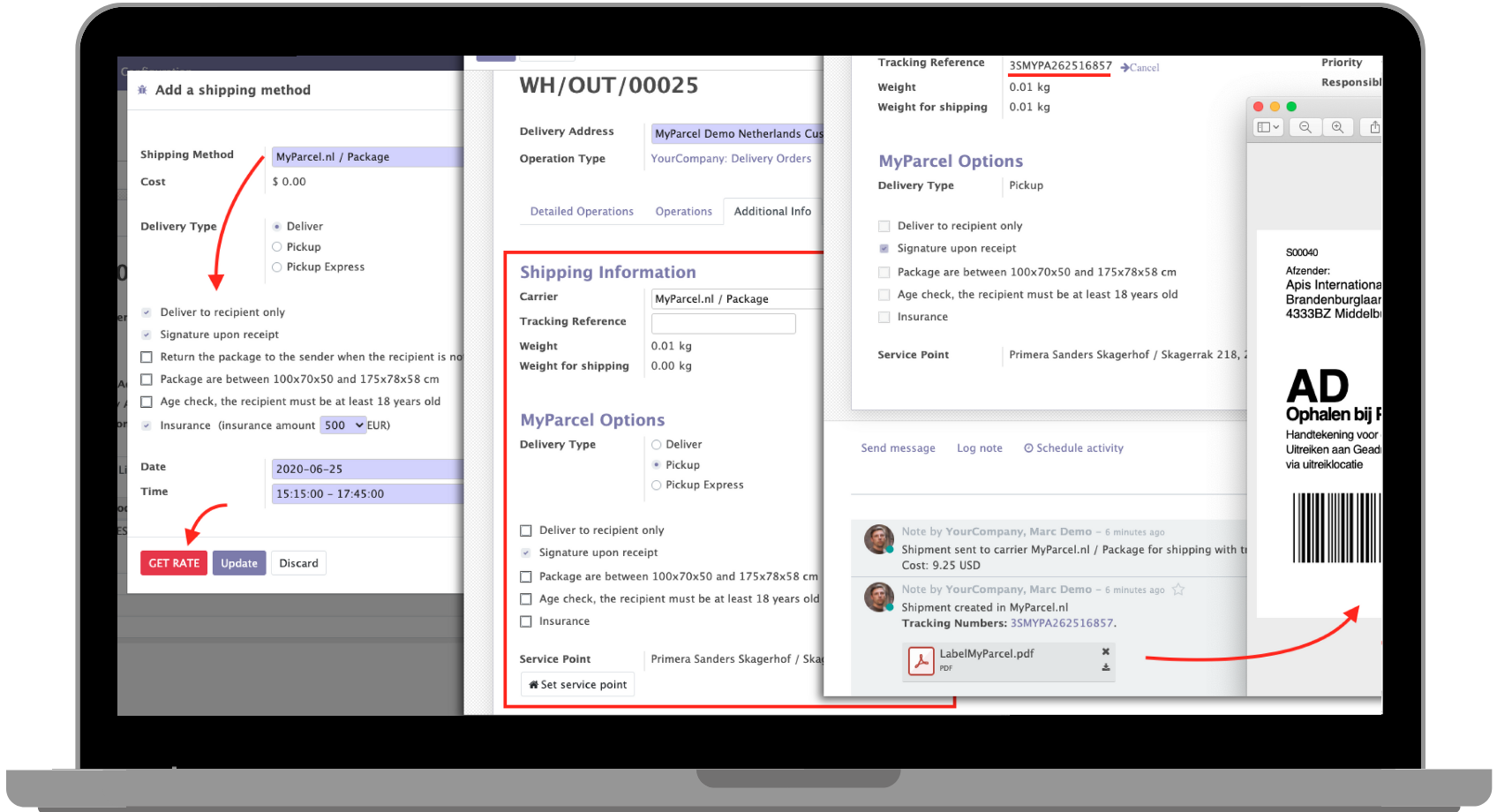
Task: Click the barcode on the shipping label preview
Action: 1336,528
